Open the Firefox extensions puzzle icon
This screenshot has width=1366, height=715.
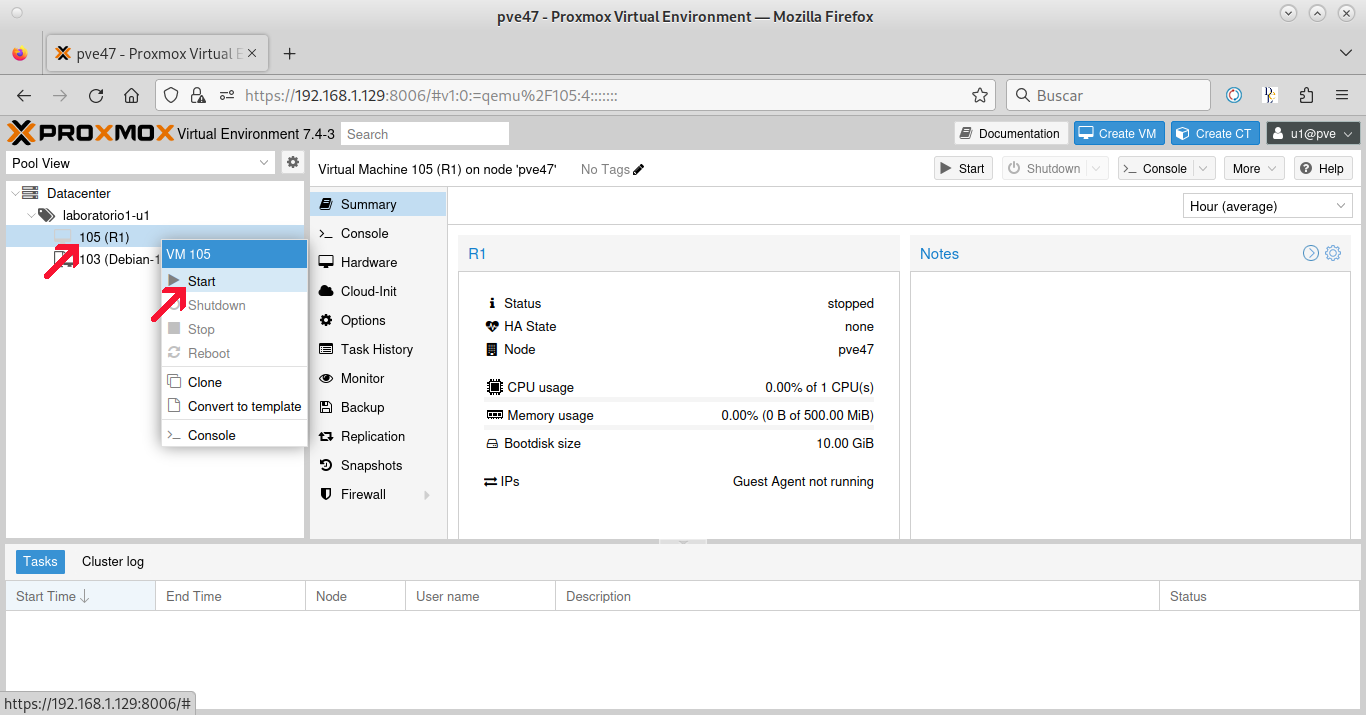click(1306, 95)
